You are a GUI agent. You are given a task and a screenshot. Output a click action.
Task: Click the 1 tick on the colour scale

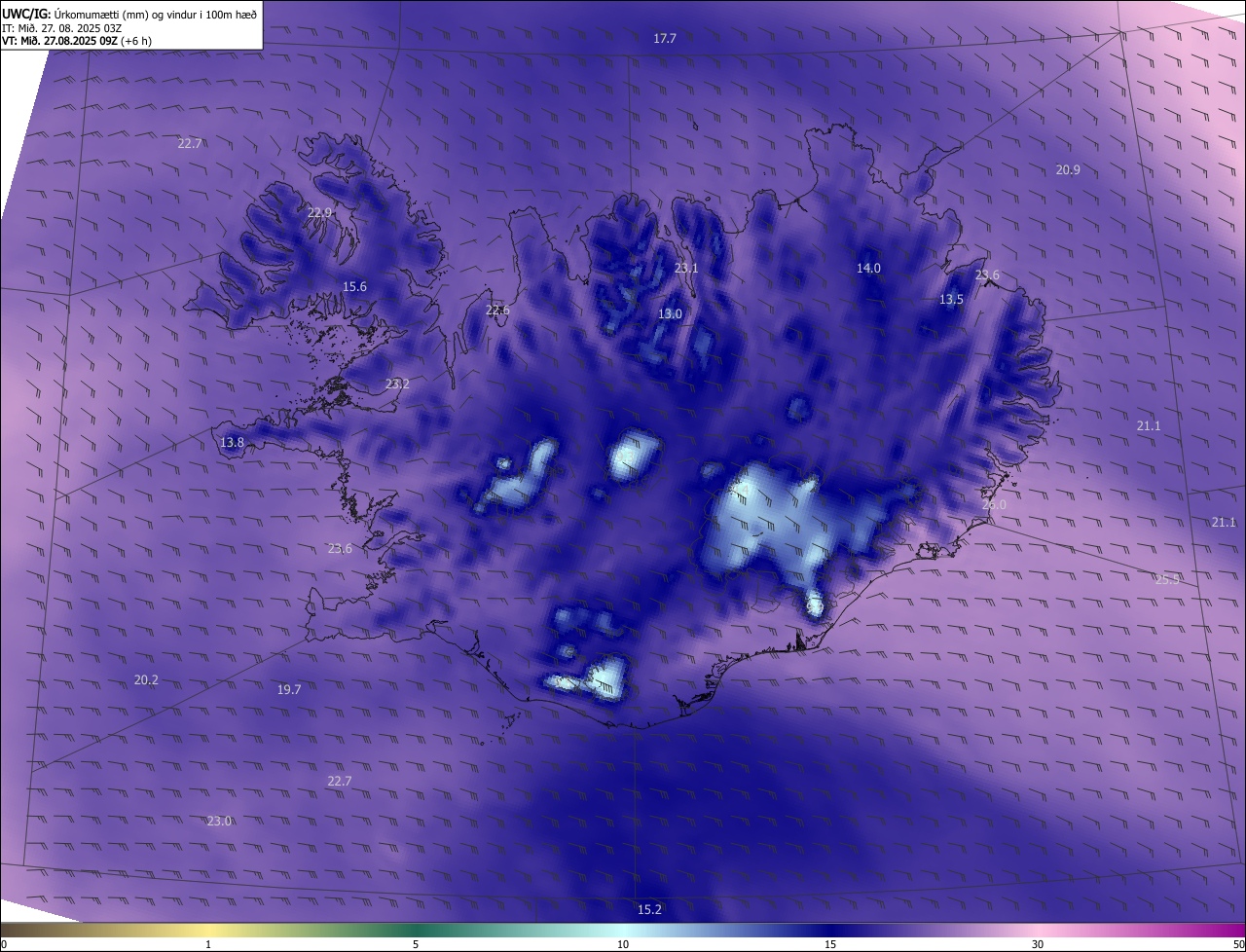[x=208, y=944]
